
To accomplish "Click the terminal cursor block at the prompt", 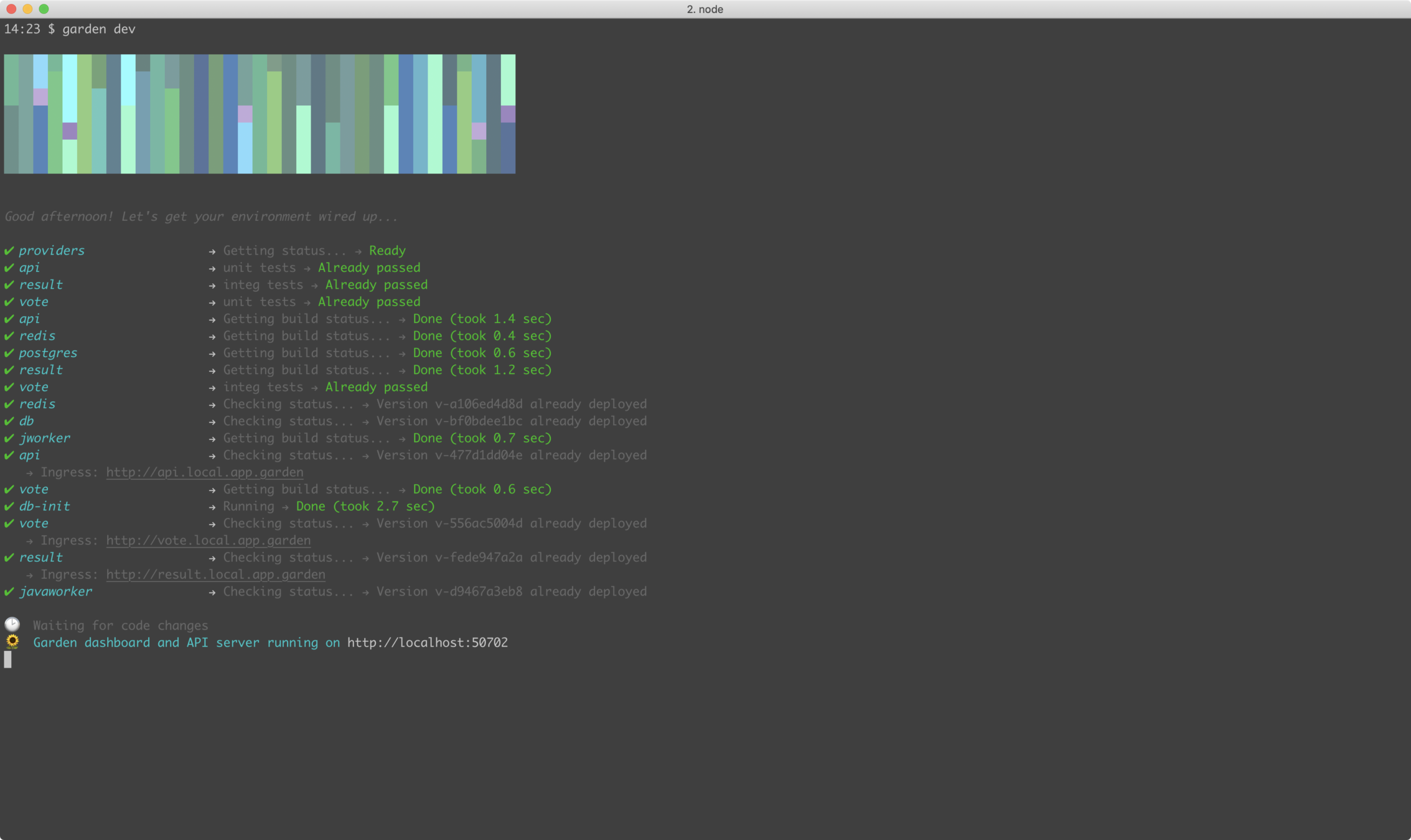I will [7, 660].
